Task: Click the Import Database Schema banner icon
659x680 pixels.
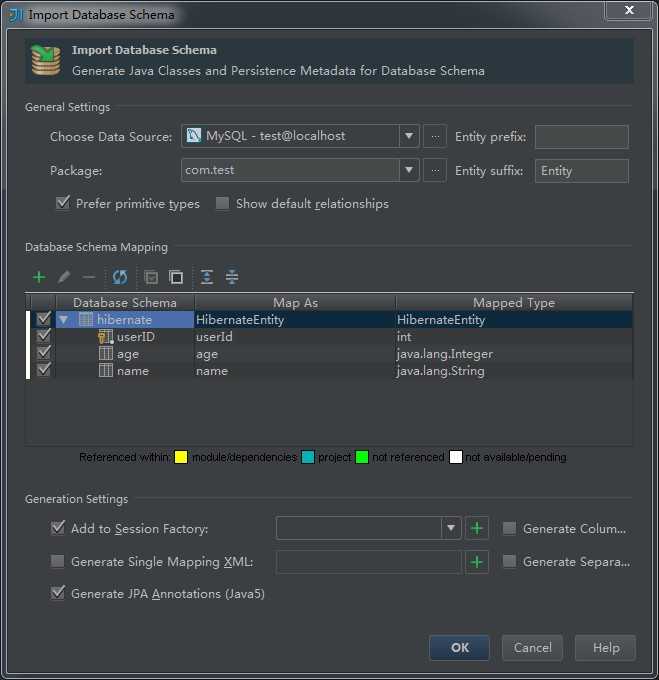Action: tap(46, 60)
